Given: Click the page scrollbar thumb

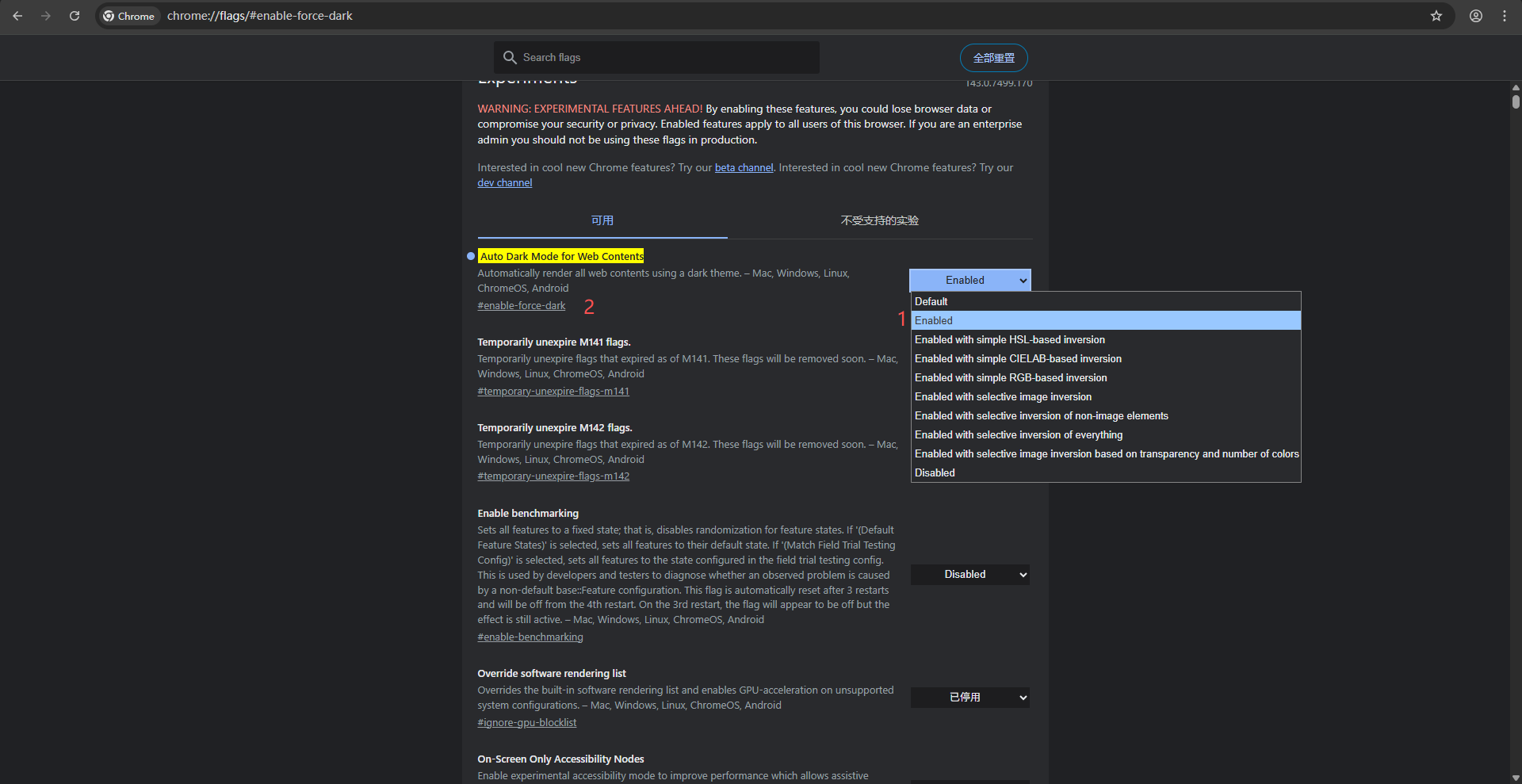Looking at the screenshot, I should 1516,101.
